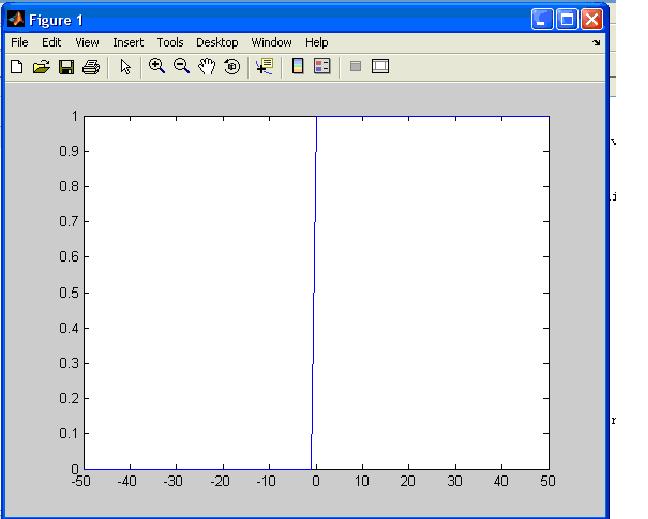Maximize the Figure 1 window
648x519 pixels.
[567, 19]
